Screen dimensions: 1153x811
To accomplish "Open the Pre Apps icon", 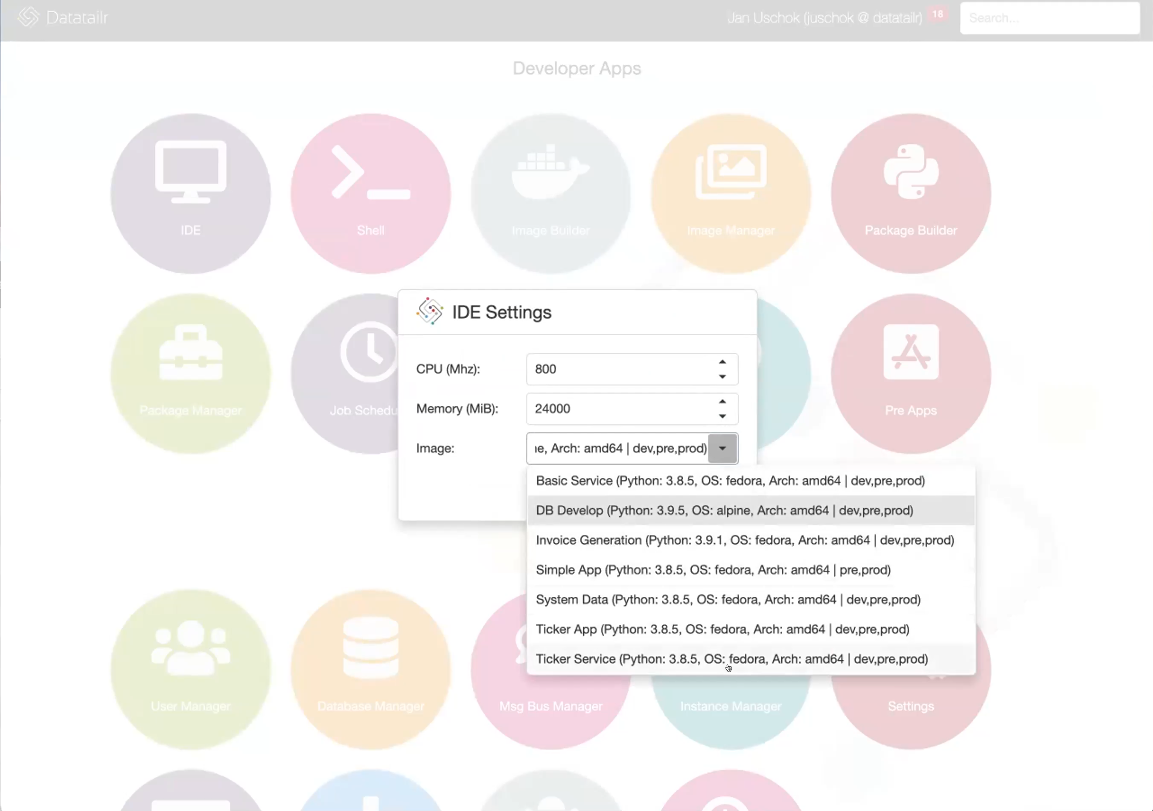I will [x=911, y=374].
